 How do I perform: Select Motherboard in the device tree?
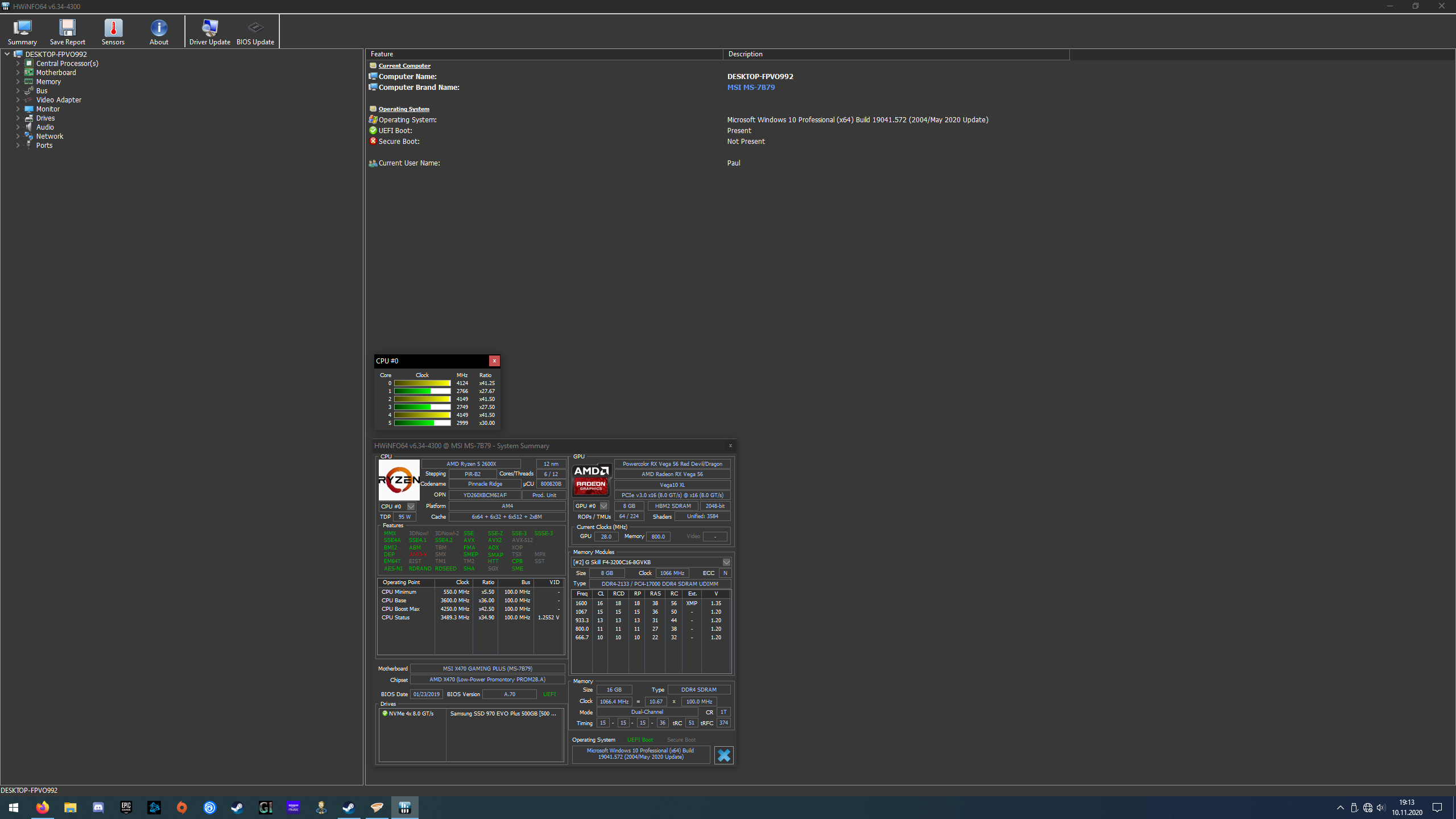[x=56, y=73]
